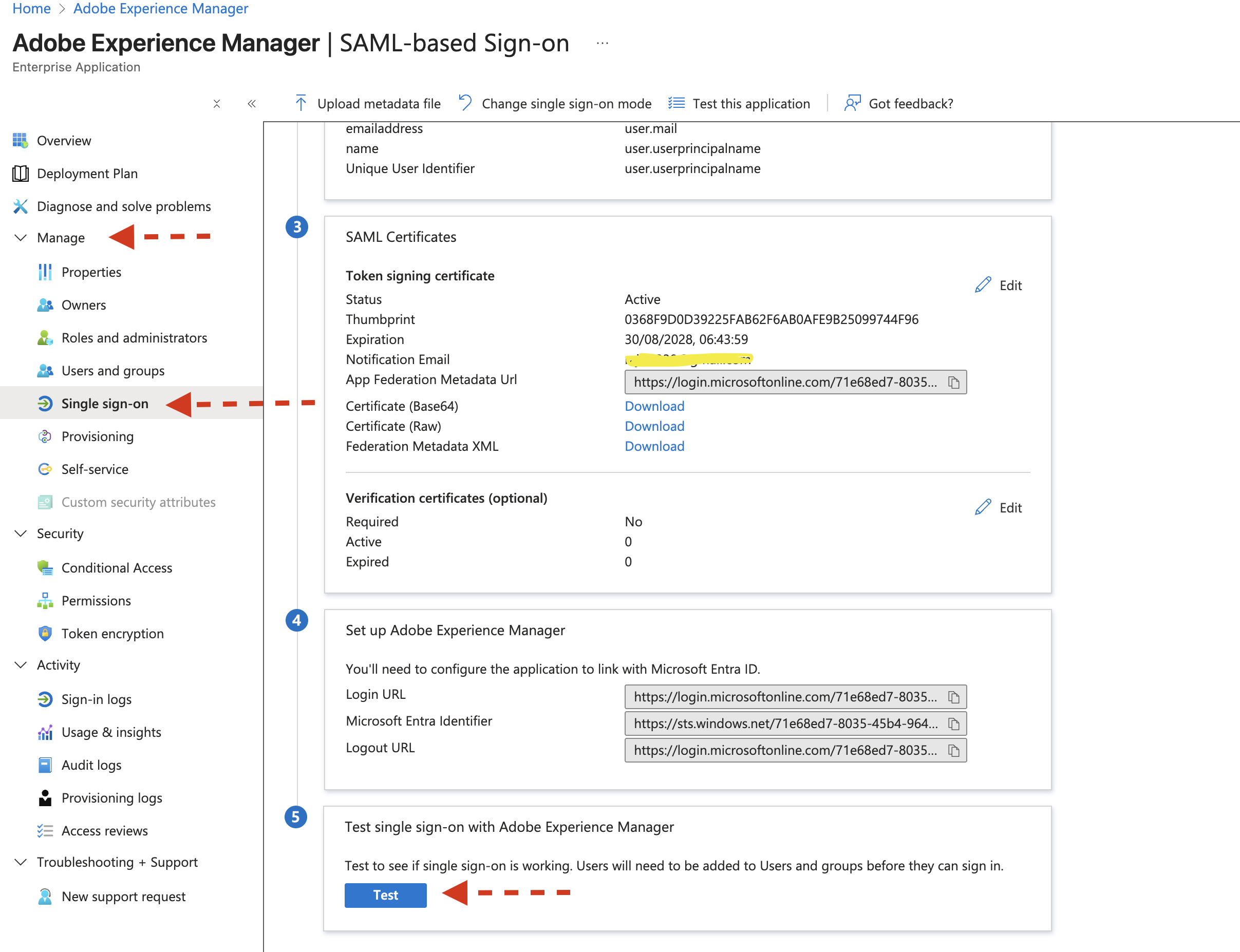1240x952 pixels.
Task: Click Change single sign-on mode
Action: click(x=555, y=104)
